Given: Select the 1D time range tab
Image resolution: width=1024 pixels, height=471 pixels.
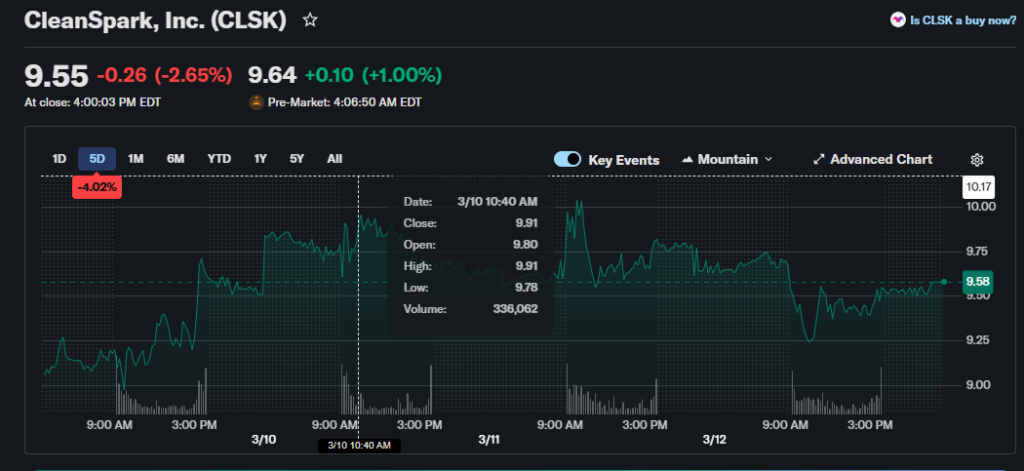Looking at the screenshot, I should coord(59,158).
